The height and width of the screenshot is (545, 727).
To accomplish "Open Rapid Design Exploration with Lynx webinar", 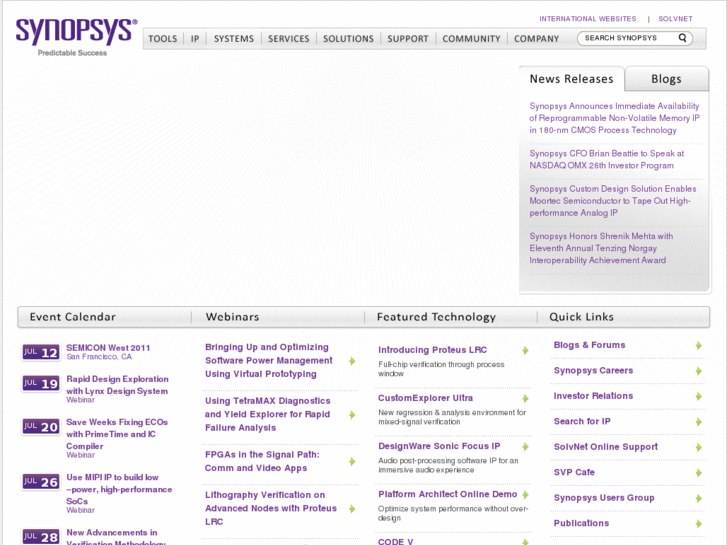I will point(117,385).
